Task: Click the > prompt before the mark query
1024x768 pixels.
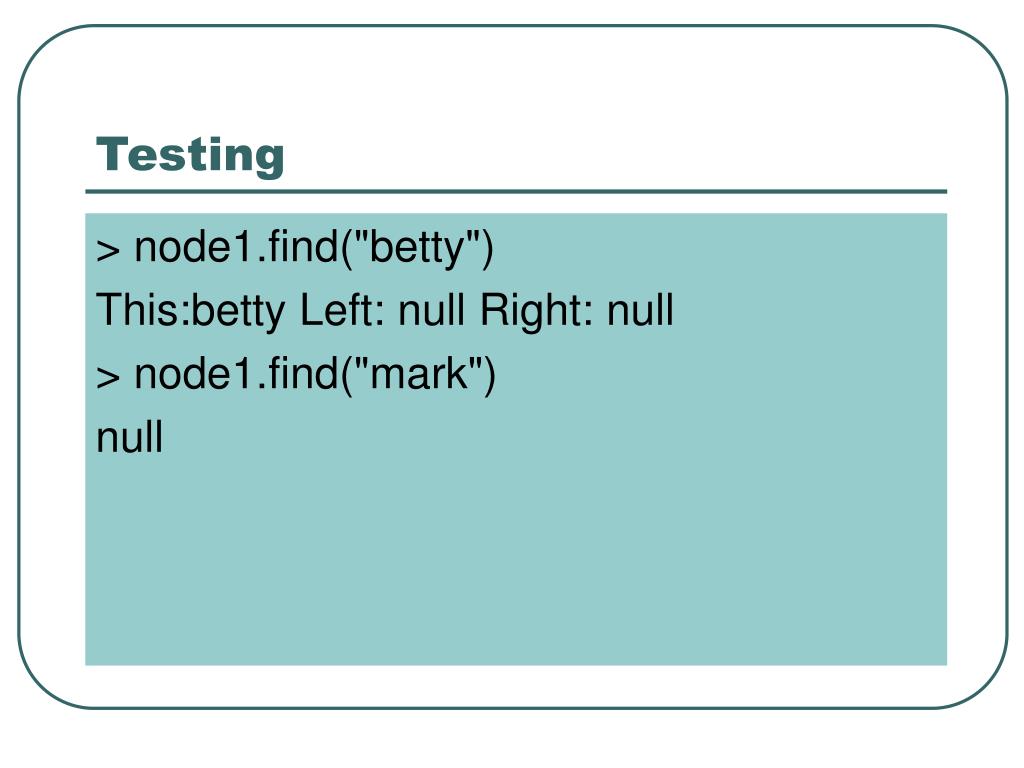Action: click(108, 377)
